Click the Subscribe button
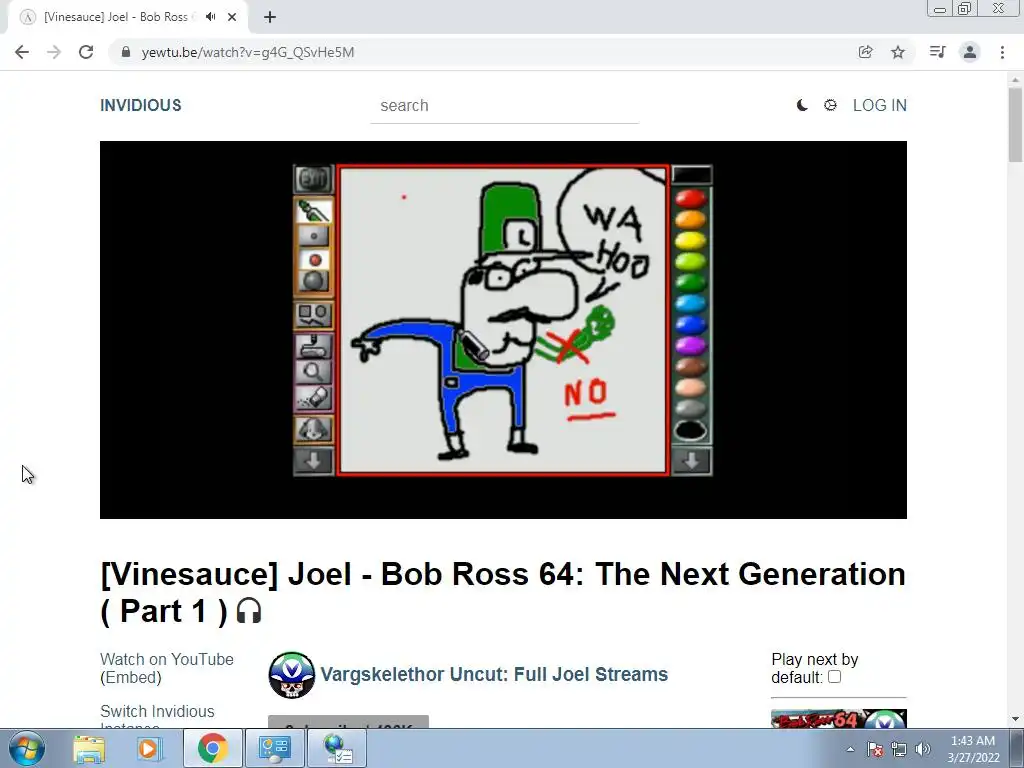 pyautogui.click(x=348, y=722)
